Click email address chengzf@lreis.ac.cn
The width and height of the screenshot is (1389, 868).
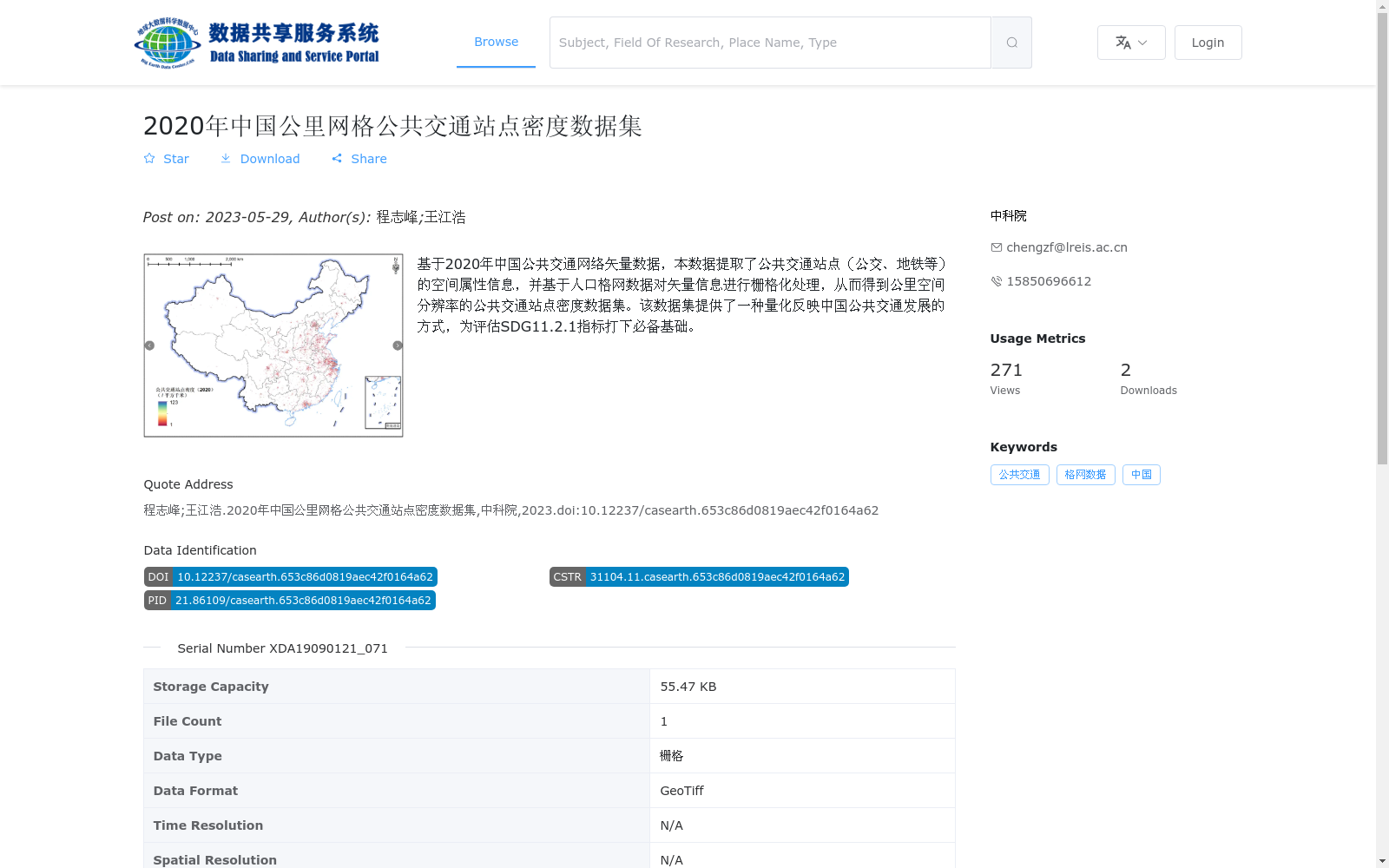coord(1067,247)
